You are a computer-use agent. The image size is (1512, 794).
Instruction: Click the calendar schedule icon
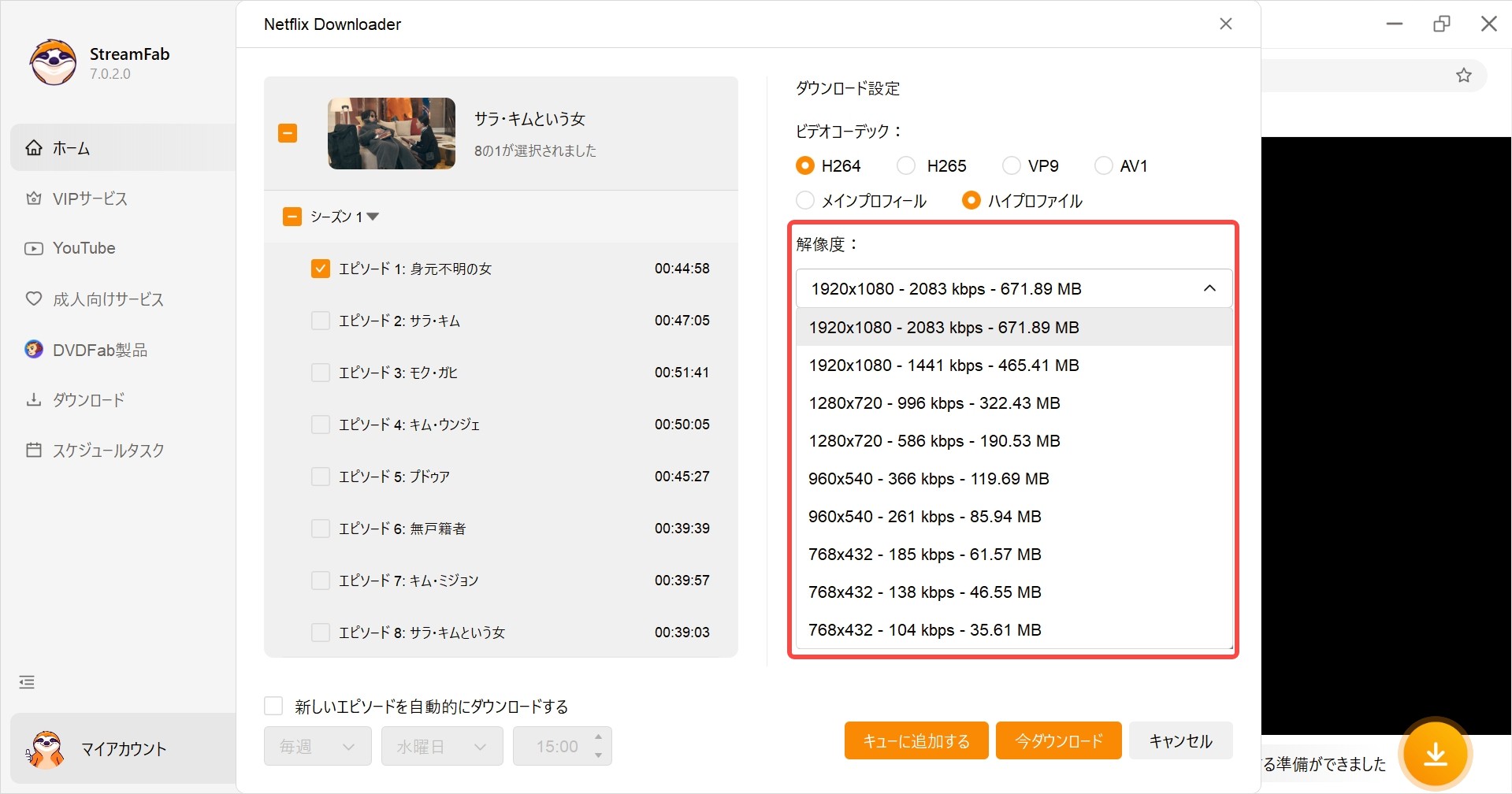coord(34,450)
